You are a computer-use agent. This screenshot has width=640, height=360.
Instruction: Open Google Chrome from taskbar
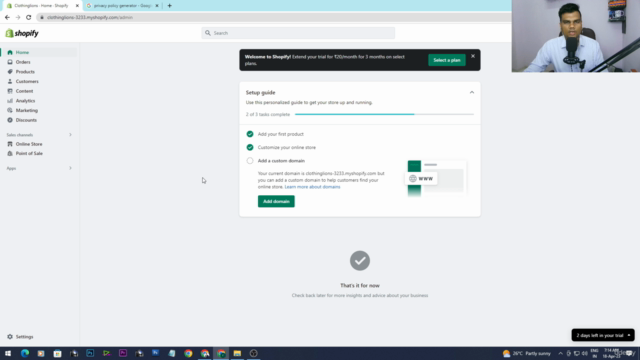pyautogui.click(x=188, y=353)
